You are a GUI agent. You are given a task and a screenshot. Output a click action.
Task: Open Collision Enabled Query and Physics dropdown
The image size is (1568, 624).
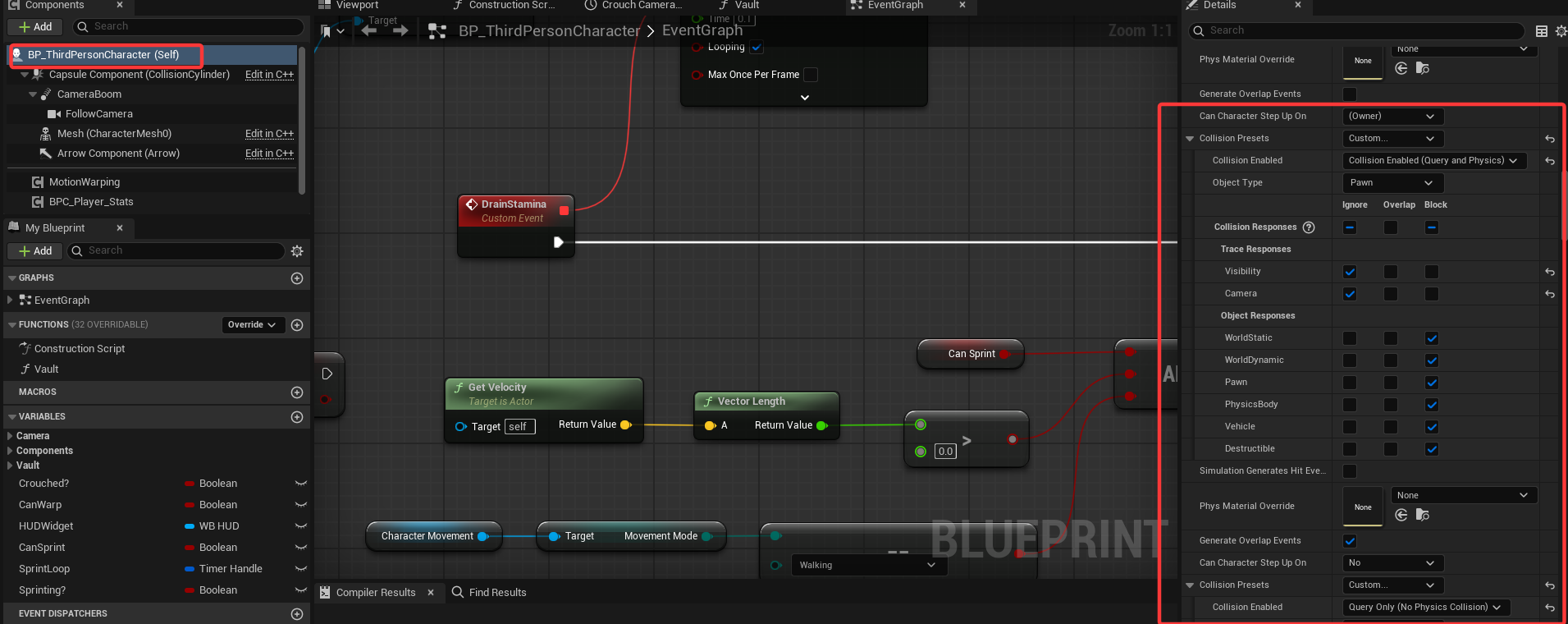[x=1434, y=161]
